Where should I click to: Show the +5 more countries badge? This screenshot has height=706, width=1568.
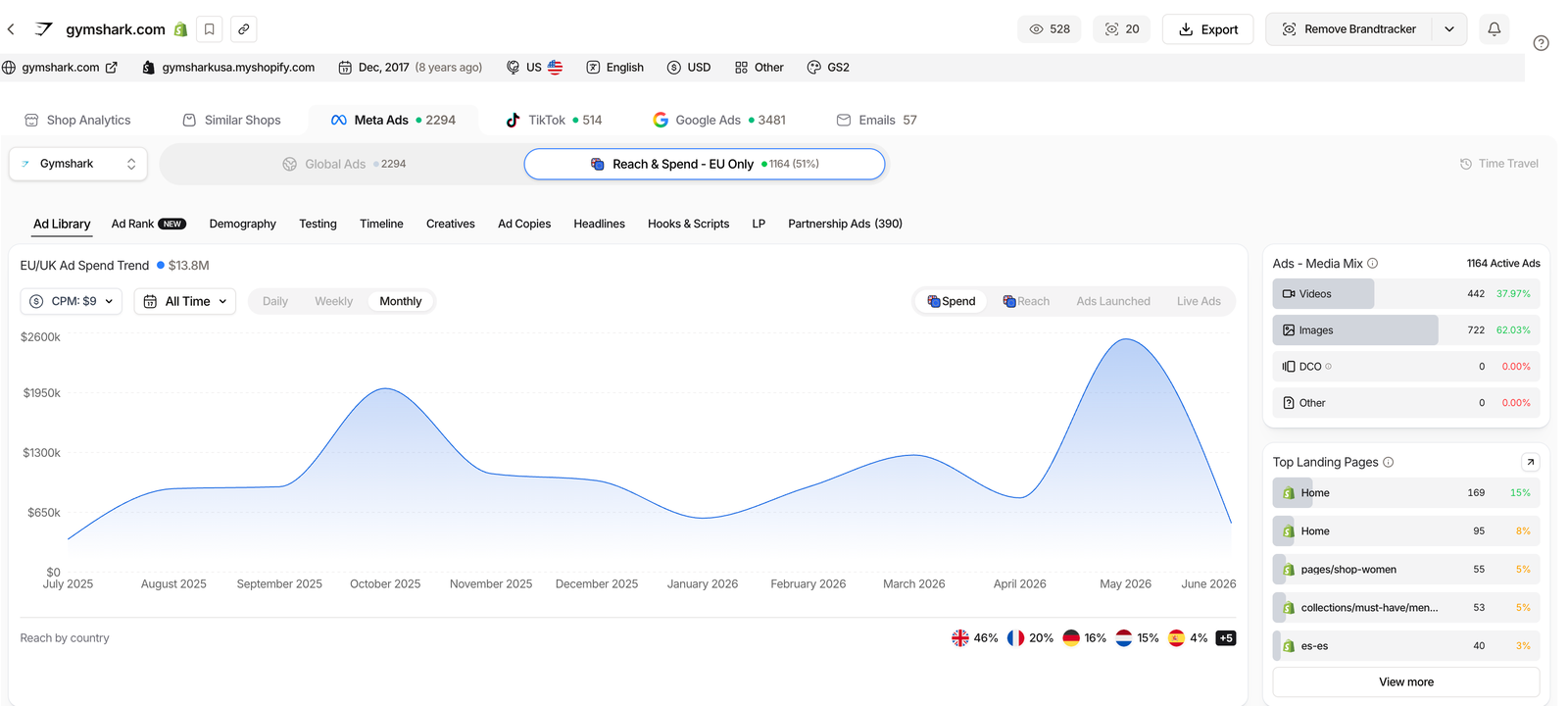click(x=1226, y=638)
